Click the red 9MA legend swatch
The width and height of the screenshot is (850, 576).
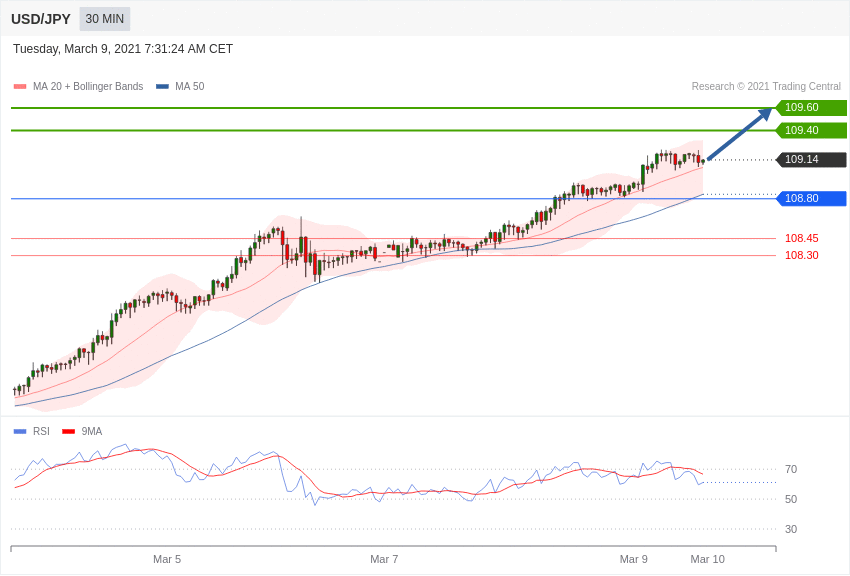68,431
